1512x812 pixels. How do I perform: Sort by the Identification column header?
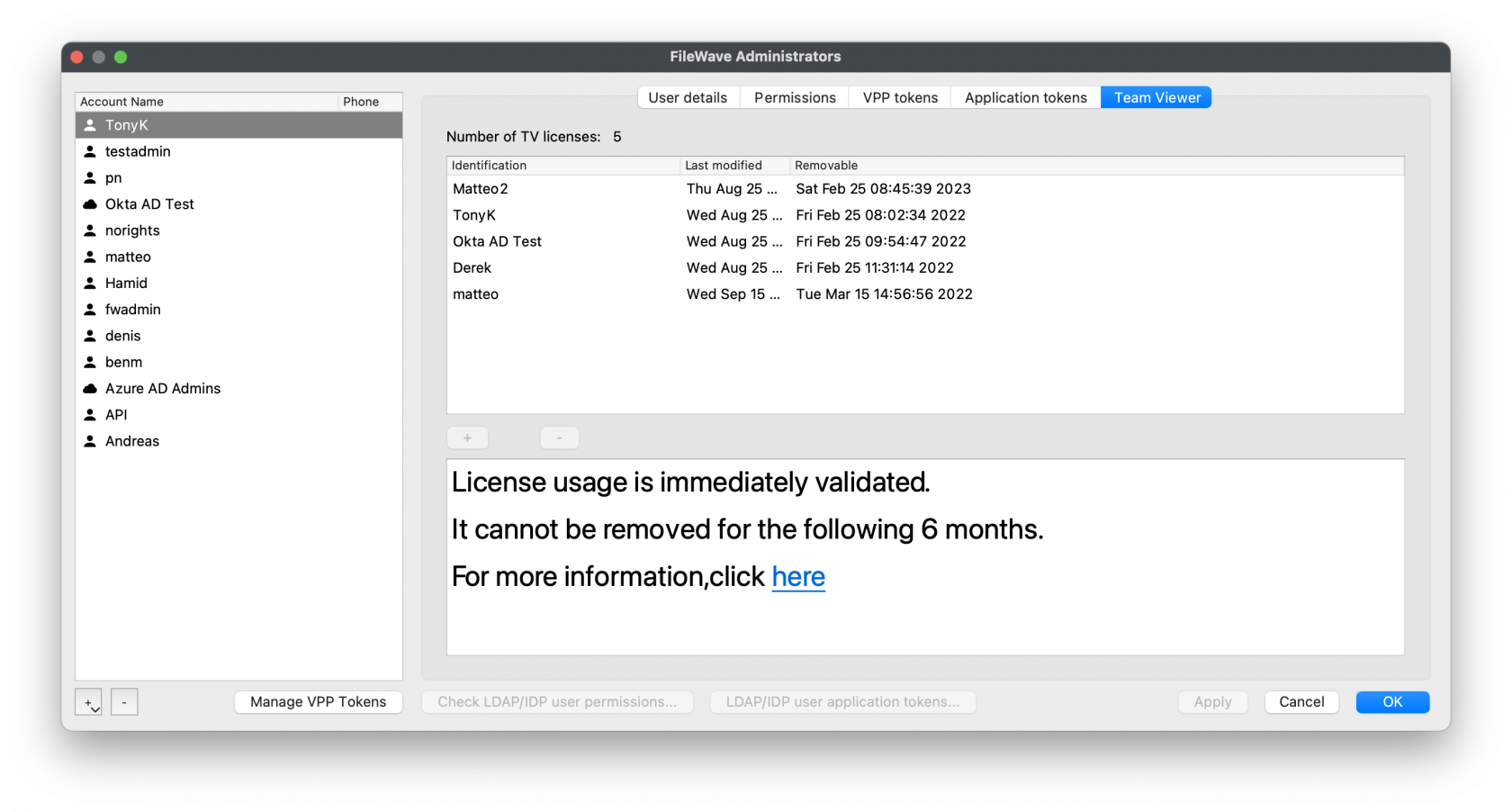tap(563, 166)
